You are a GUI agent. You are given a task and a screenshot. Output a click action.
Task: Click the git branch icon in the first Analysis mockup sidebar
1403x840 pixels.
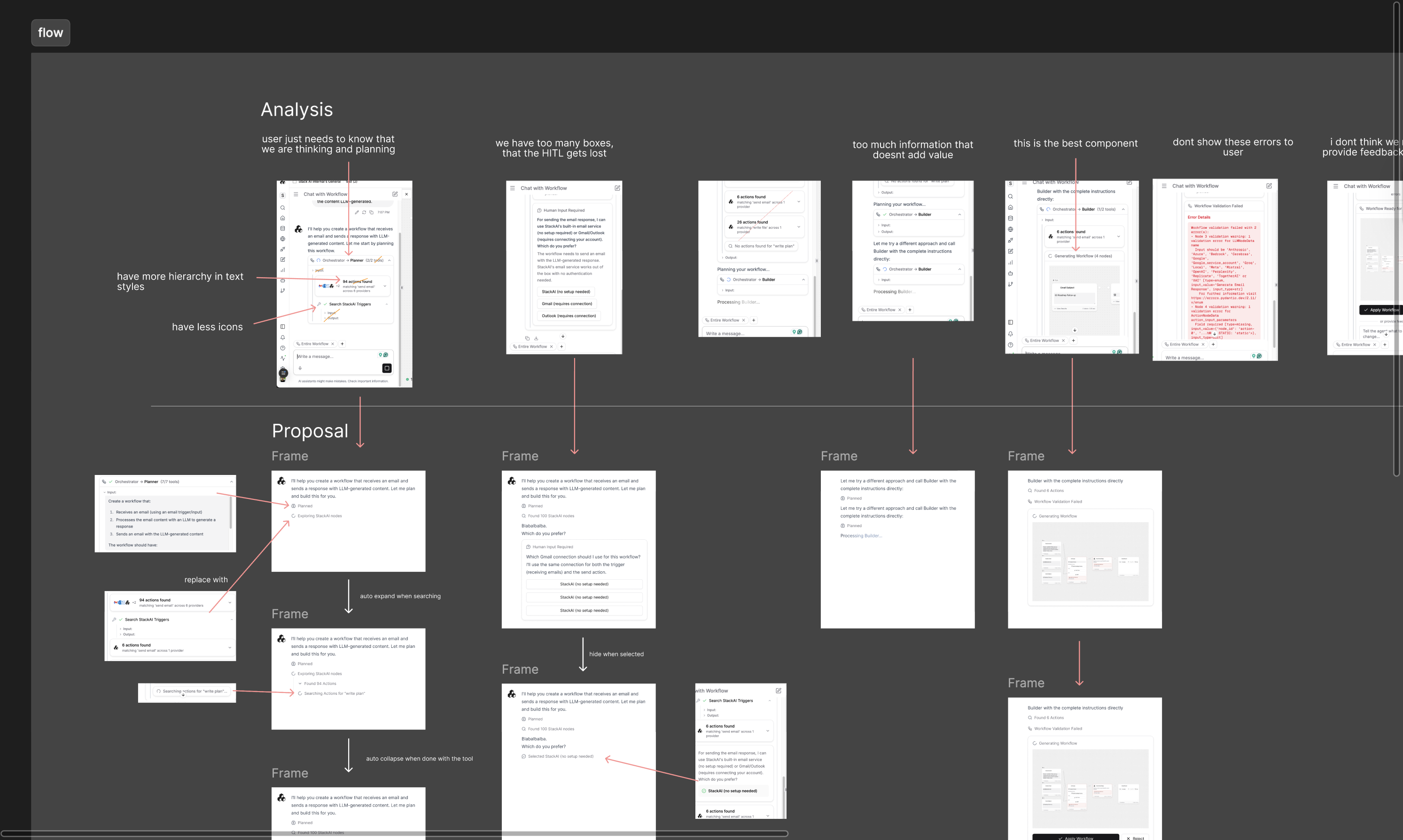282,290
